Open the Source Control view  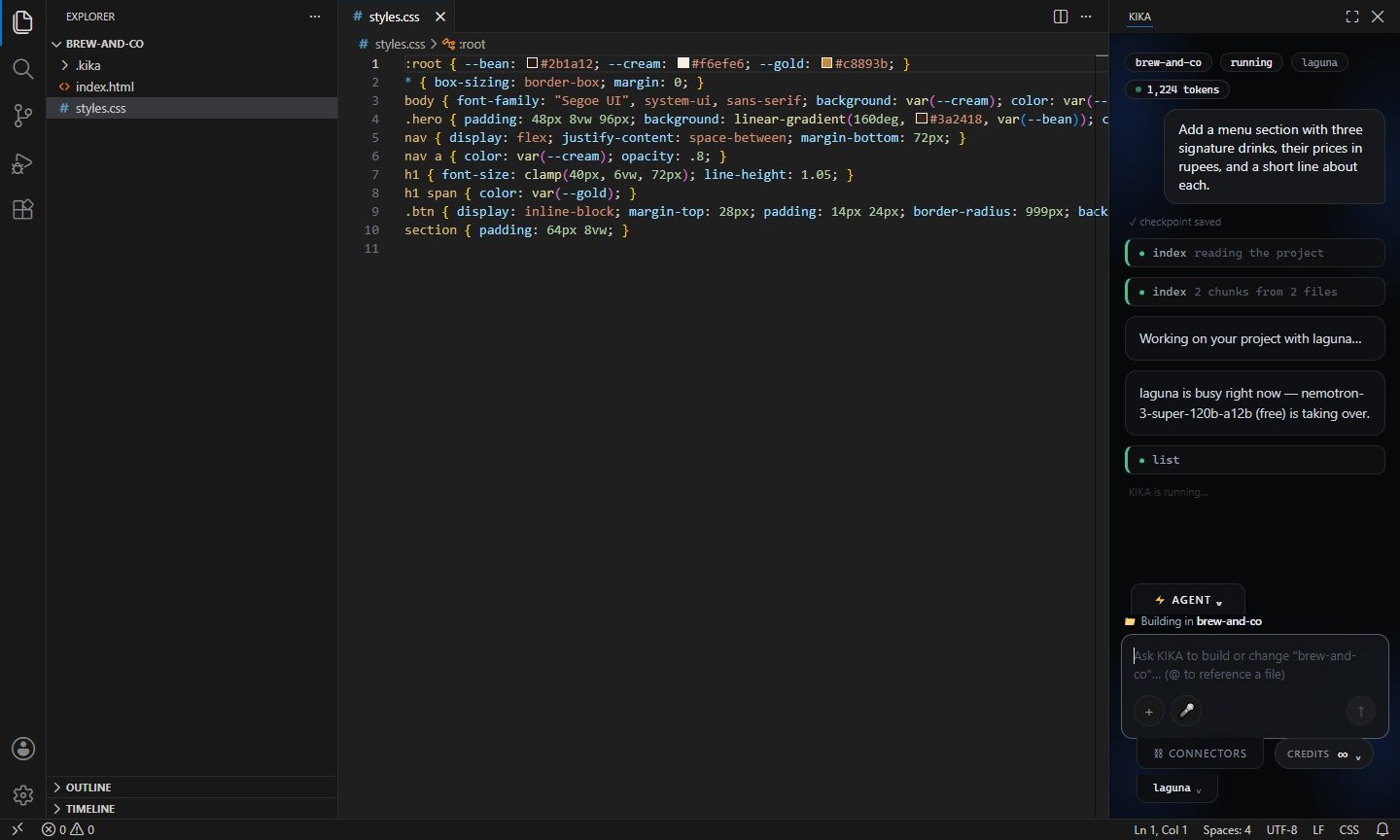pyautogui.click(x=22, y=116)
